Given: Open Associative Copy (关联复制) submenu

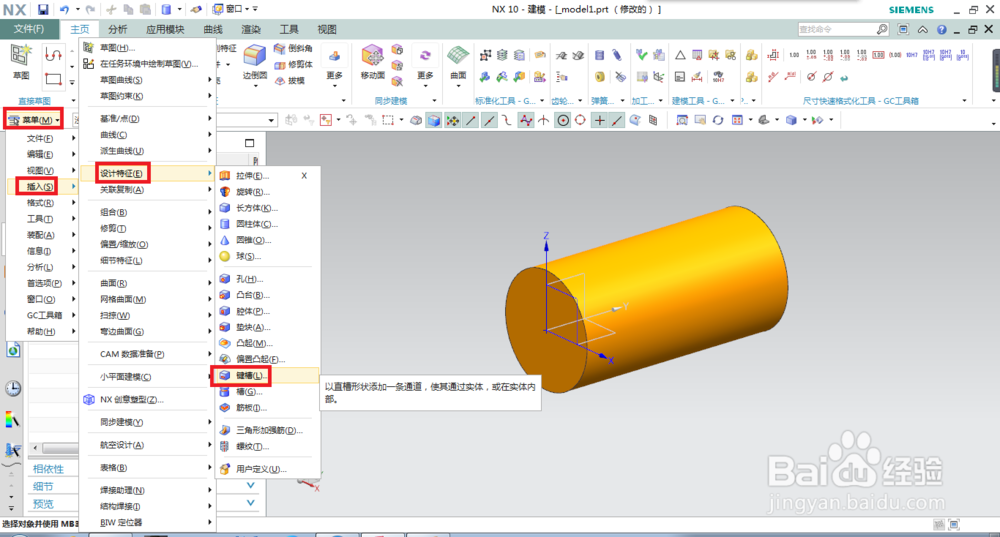Looking at the screenshot, I should (x=148, y=189).
